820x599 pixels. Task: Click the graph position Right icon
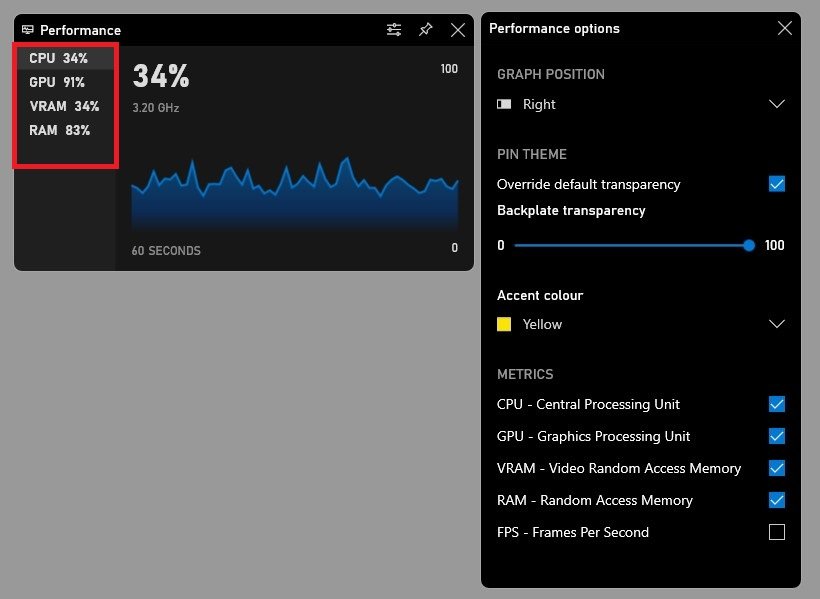(505, 104)
